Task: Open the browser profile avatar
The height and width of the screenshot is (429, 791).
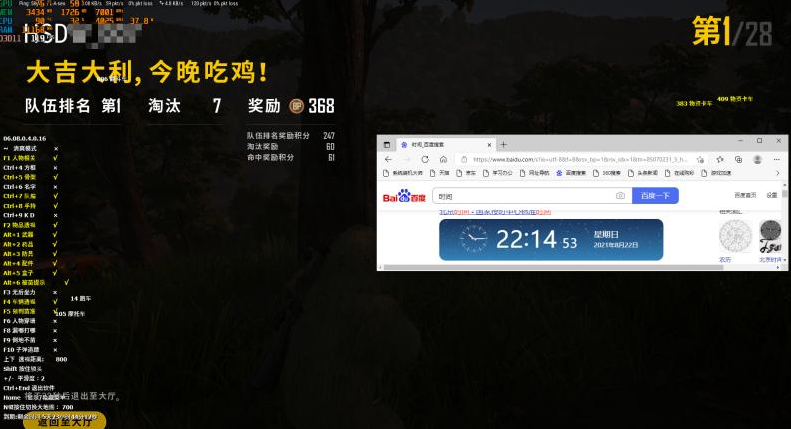Action: click(757, 159)
